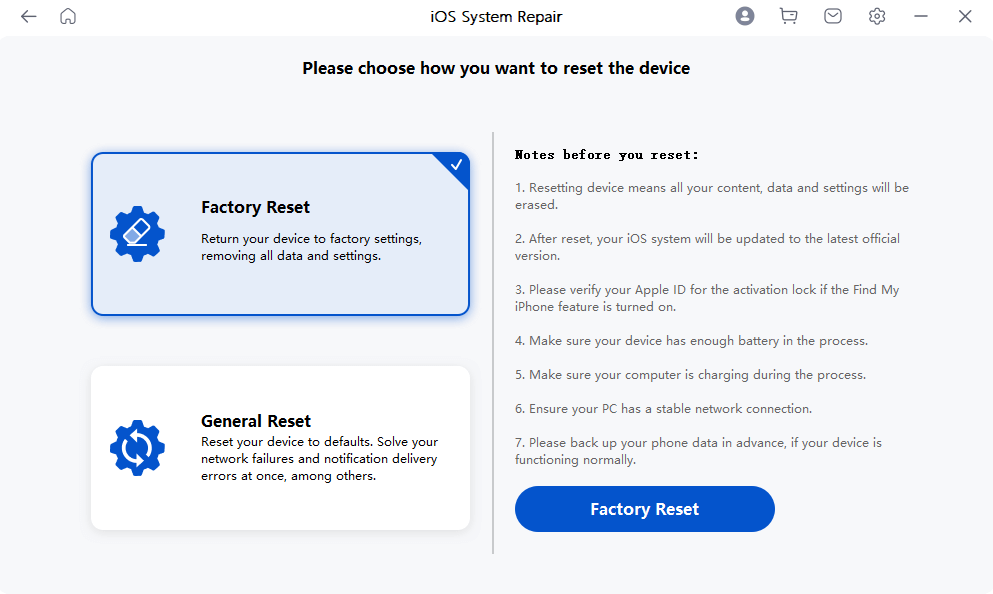
Task: Click the iOS System Repair title
Action: pyautogui.click(x=496, y=16)
